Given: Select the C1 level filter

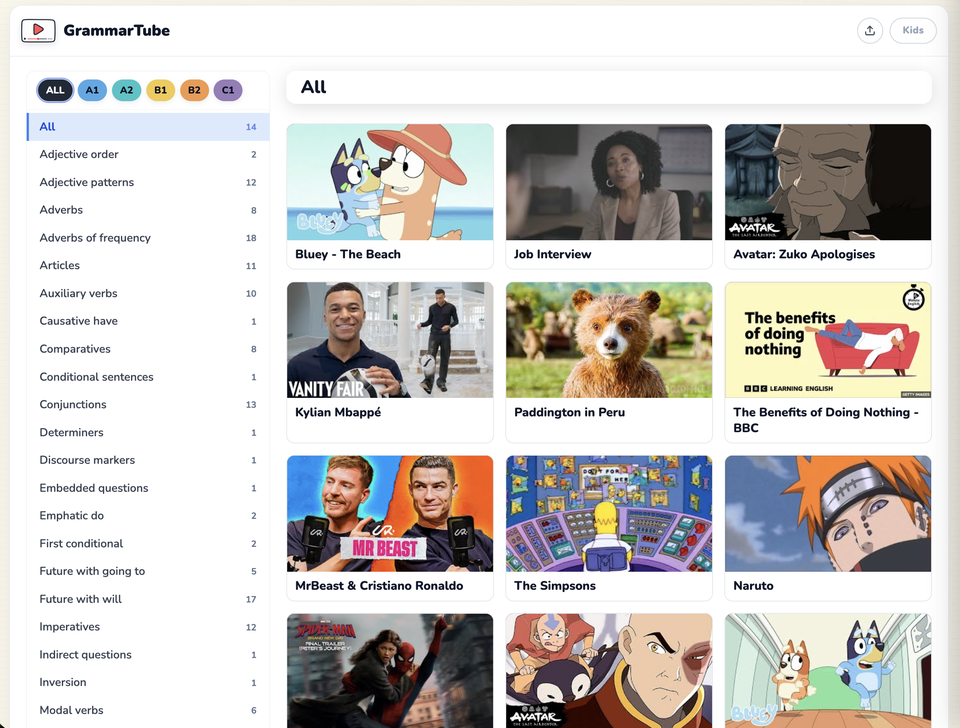Looking at the screenshot, I should tap(228, 90).
